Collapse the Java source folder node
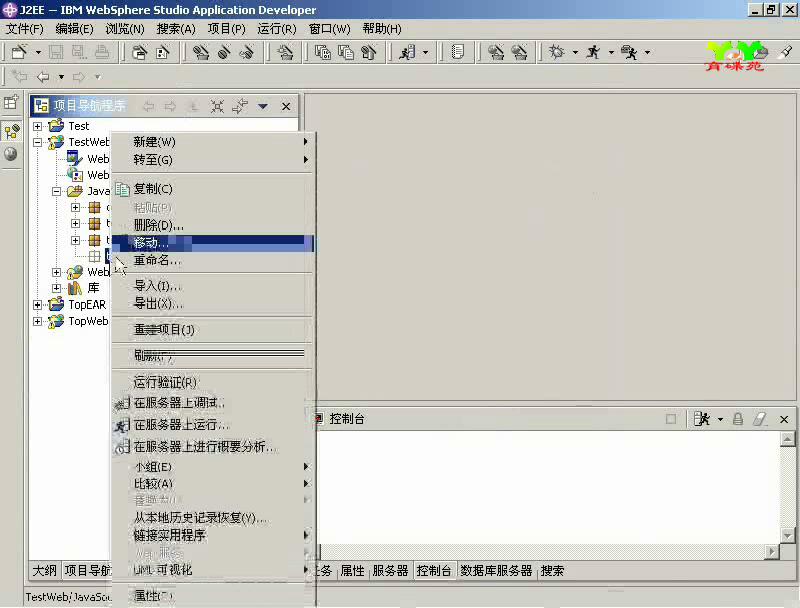The image size is (800, 608). [x=57, y=191]
